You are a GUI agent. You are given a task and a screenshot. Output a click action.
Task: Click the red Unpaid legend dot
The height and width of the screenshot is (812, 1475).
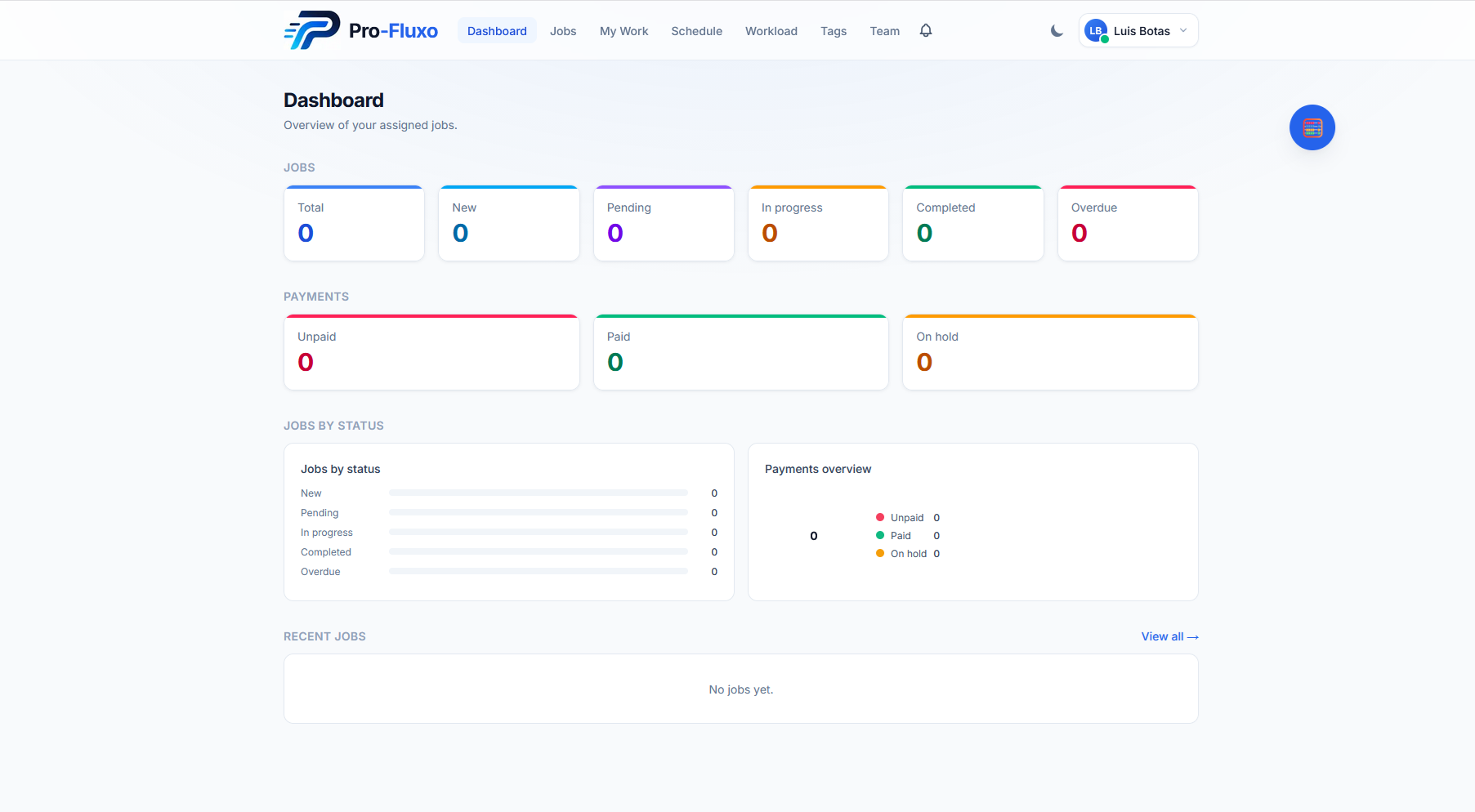click(x=880, y=517)
